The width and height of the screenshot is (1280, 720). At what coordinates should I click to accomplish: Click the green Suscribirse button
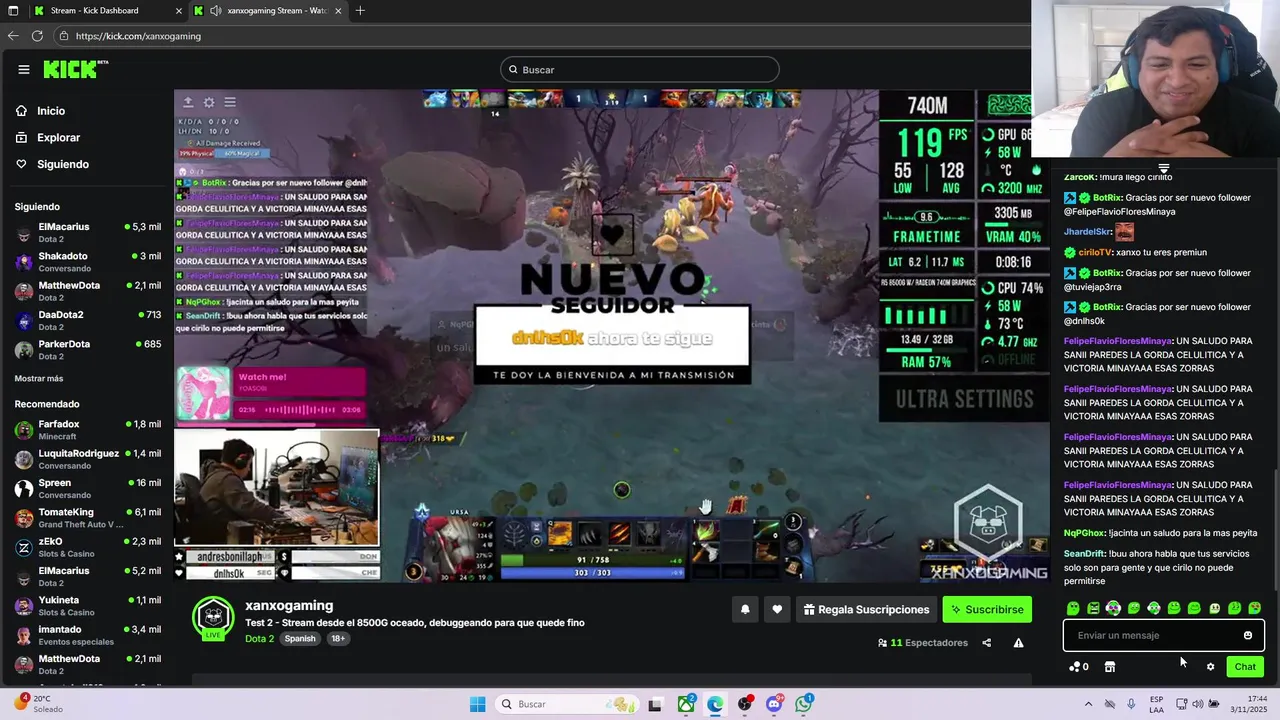pos(987,609)
